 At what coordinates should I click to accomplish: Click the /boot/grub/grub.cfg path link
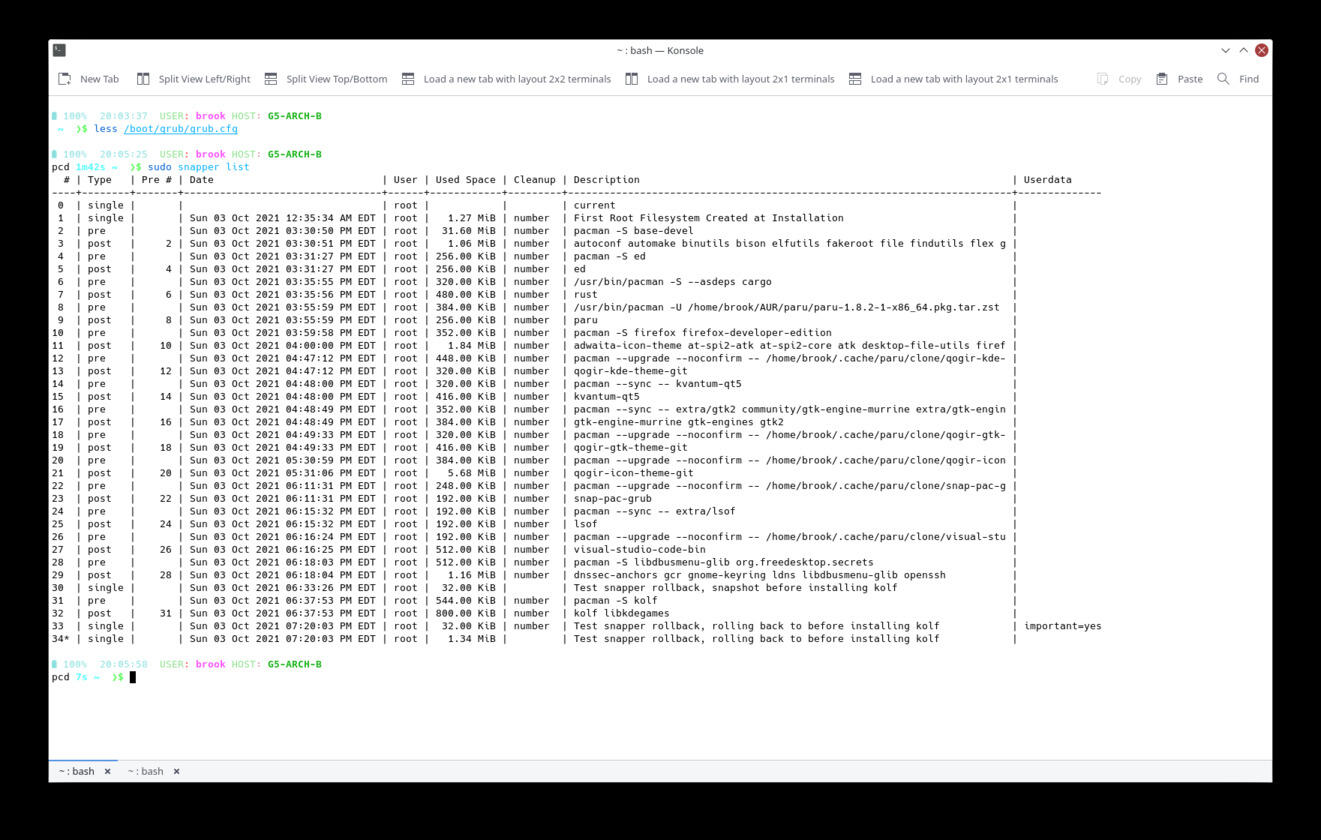pos(181,129)
